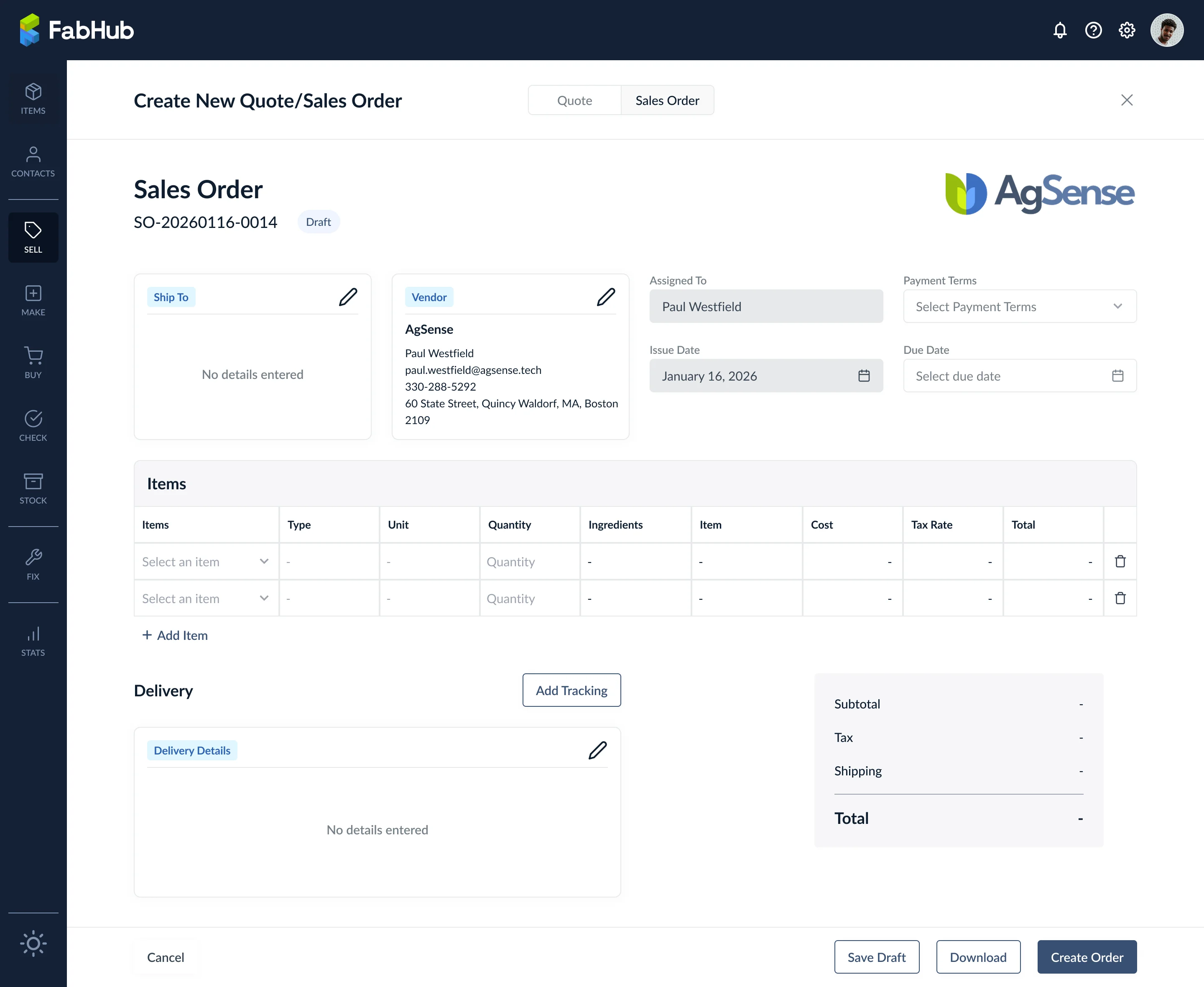Open the help question mark icon

pyautogui.click(x=1093, y=30)
